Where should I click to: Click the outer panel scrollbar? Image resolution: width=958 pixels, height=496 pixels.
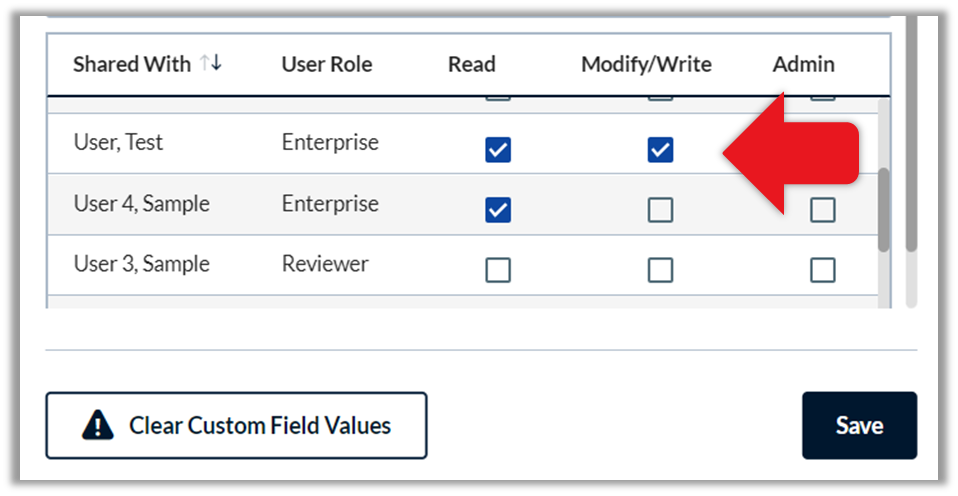[x=911, y=134]
